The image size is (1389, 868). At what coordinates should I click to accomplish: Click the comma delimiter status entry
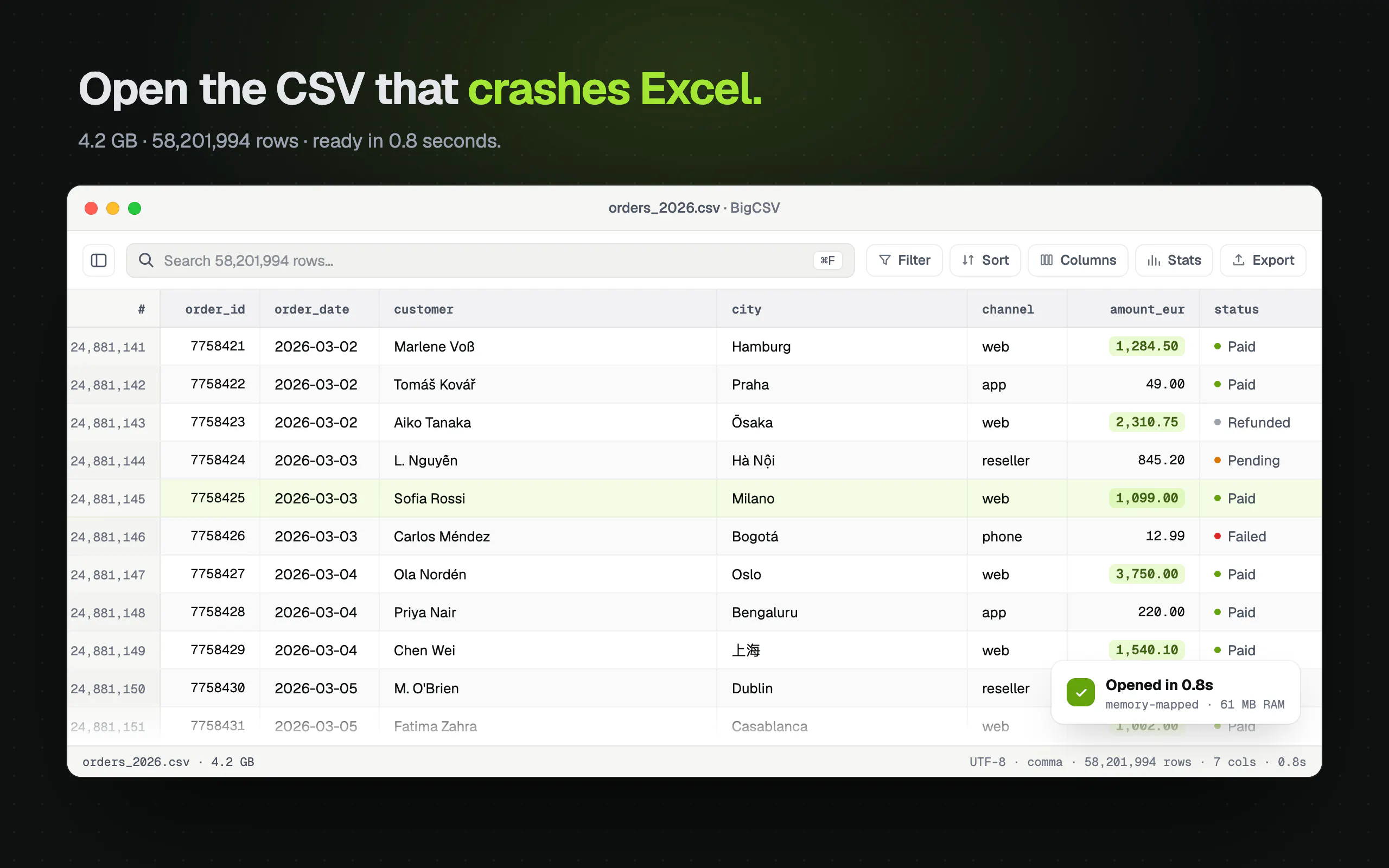(1044, 762)
